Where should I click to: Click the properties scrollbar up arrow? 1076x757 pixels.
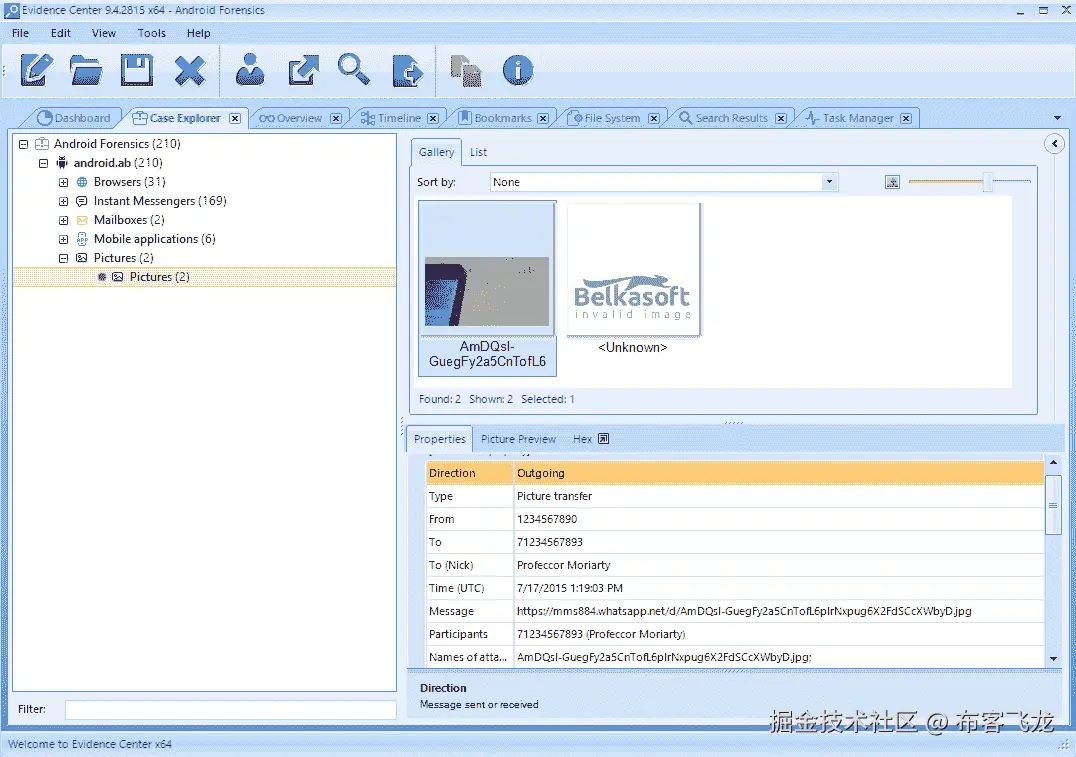[x=1053, y=463]
